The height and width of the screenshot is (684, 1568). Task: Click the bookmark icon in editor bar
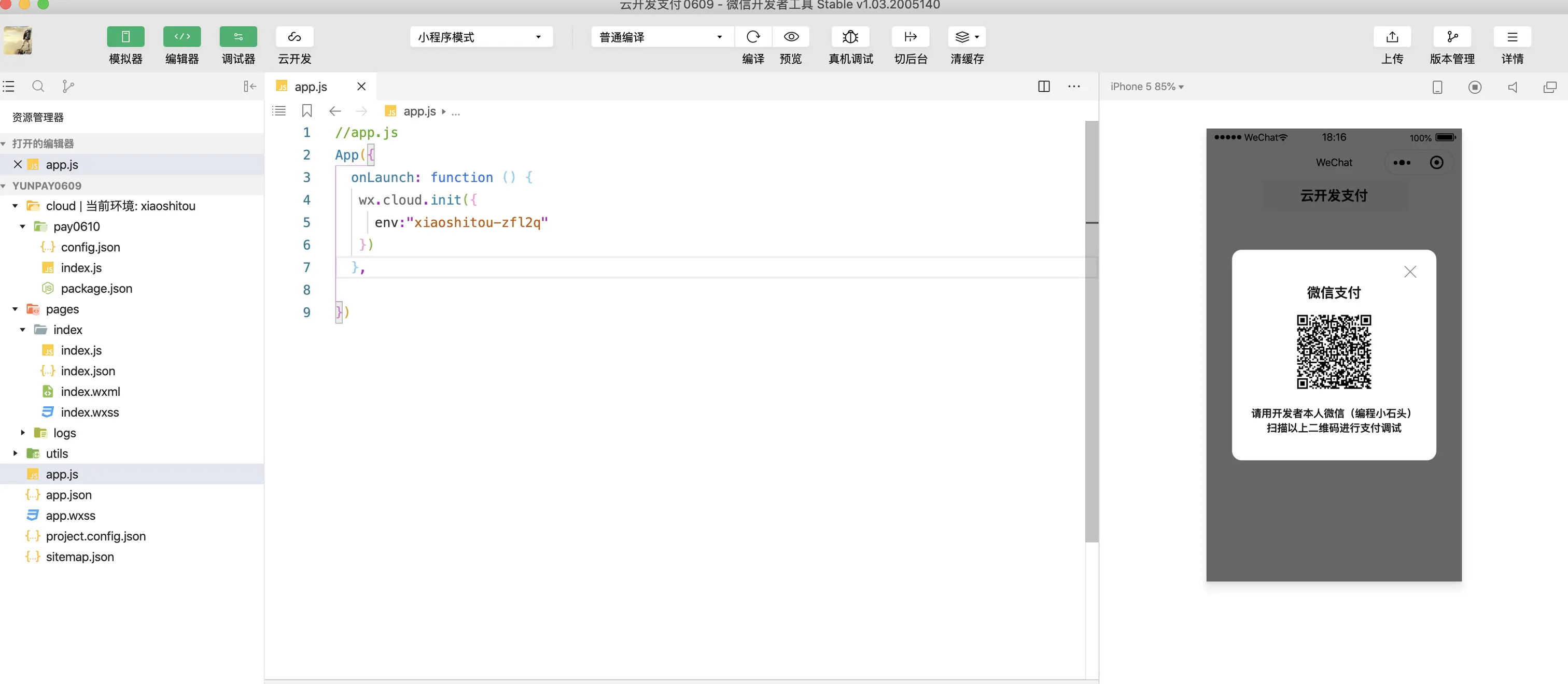point(307,111)
